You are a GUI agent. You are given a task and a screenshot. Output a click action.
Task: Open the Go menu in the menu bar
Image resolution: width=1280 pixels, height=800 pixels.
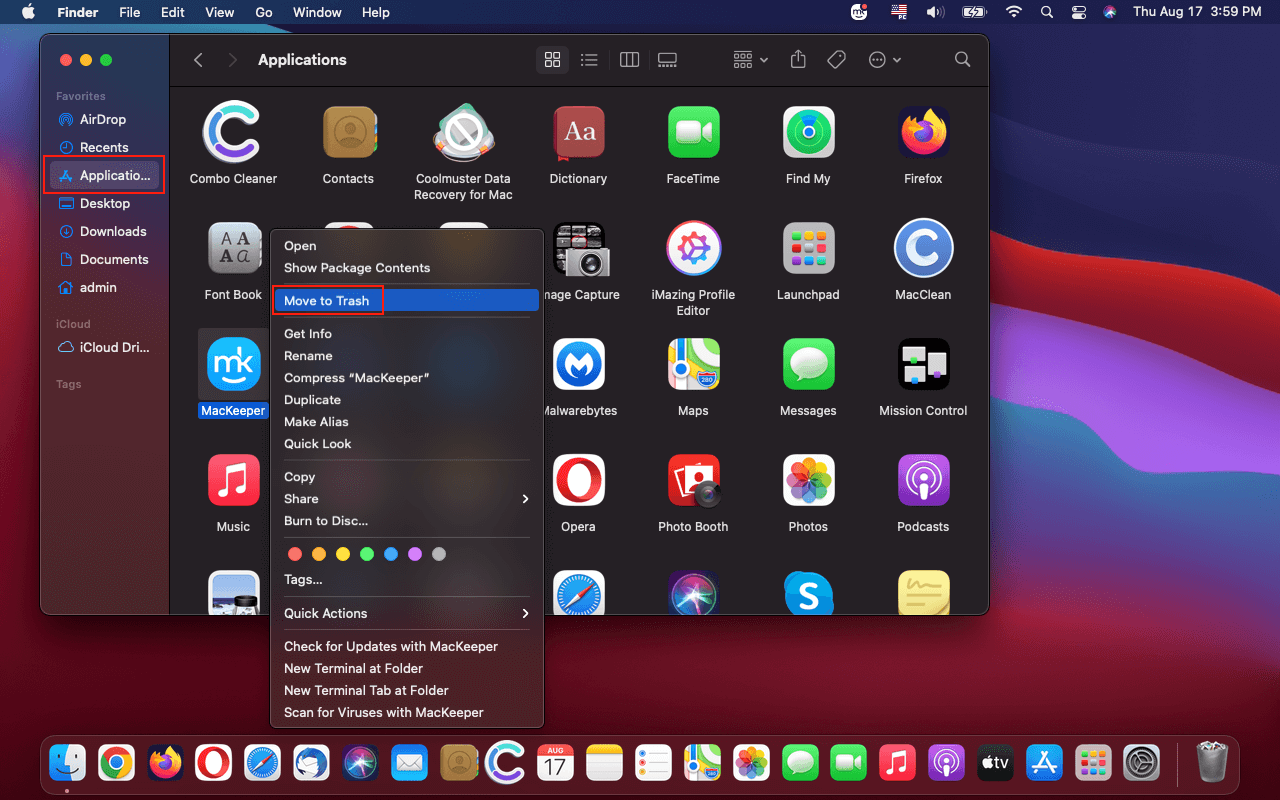[x=263, y=12]
